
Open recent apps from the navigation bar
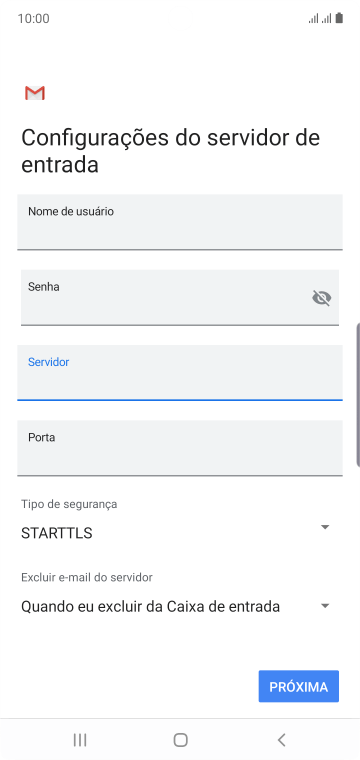80,740
